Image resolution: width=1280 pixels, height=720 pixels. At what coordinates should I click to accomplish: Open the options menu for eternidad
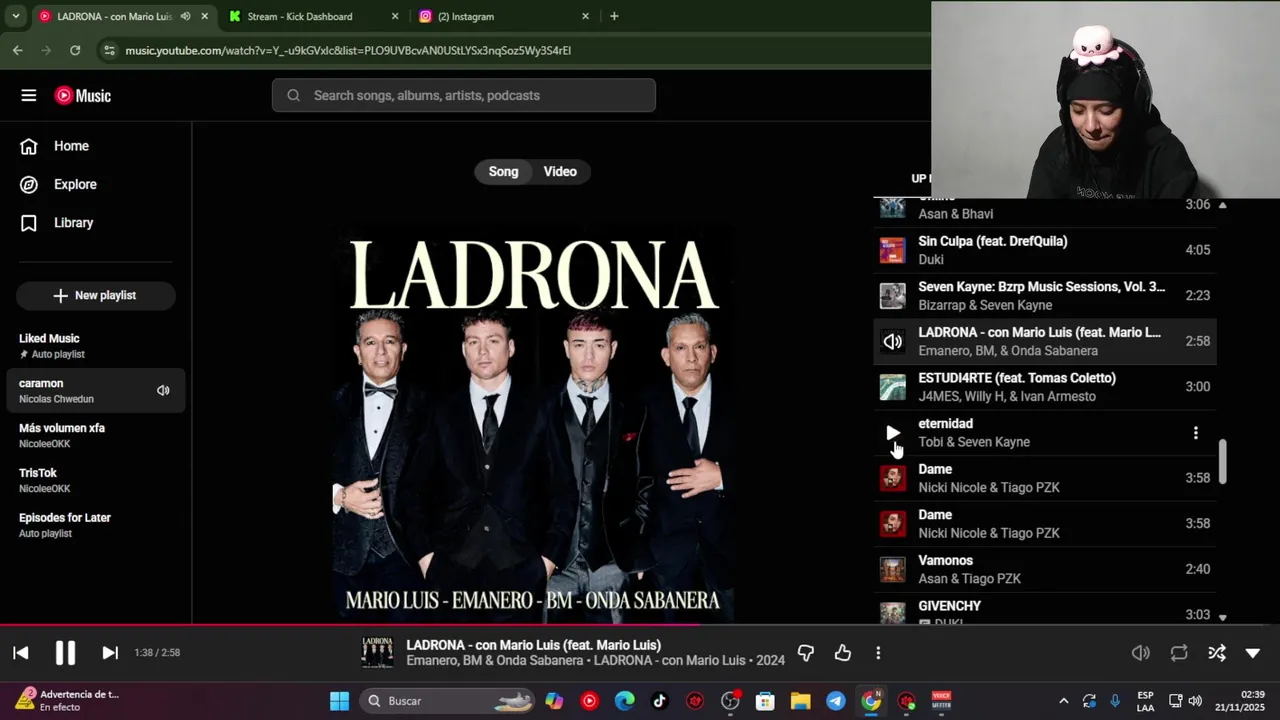pos(1195,433)
